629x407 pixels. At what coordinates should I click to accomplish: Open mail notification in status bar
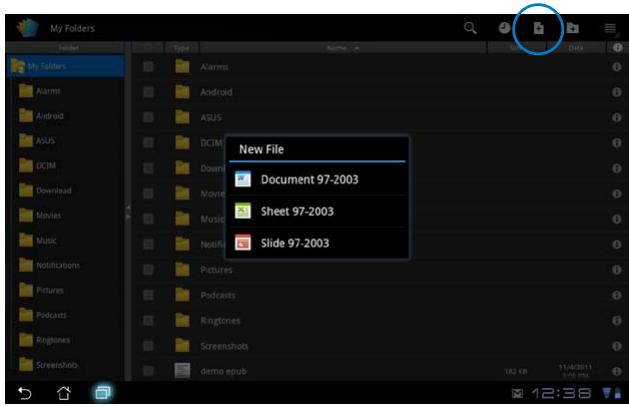point(517,393)
